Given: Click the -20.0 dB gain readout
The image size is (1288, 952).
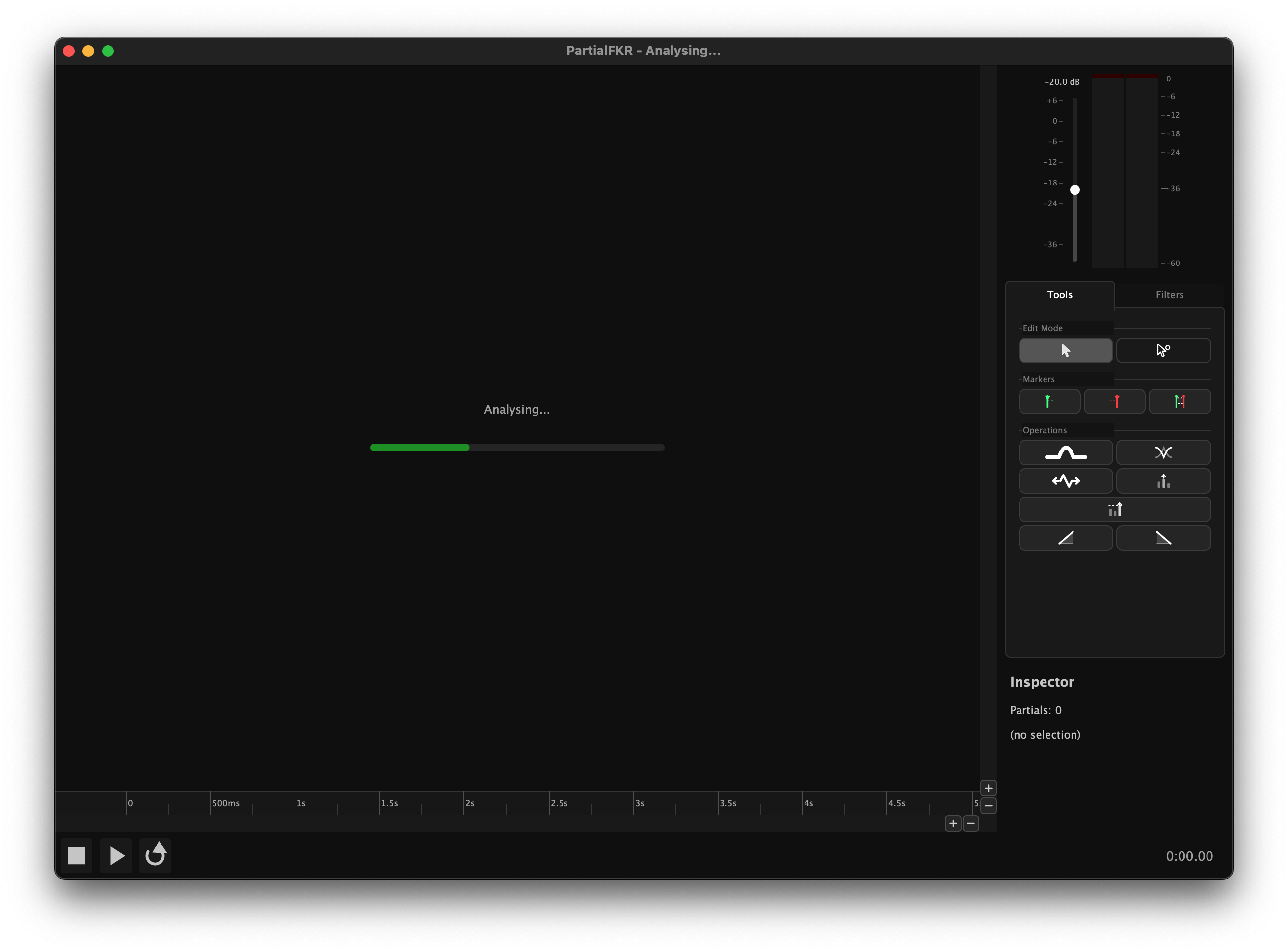Looking at the screenshot, I should click(1062, 82).
